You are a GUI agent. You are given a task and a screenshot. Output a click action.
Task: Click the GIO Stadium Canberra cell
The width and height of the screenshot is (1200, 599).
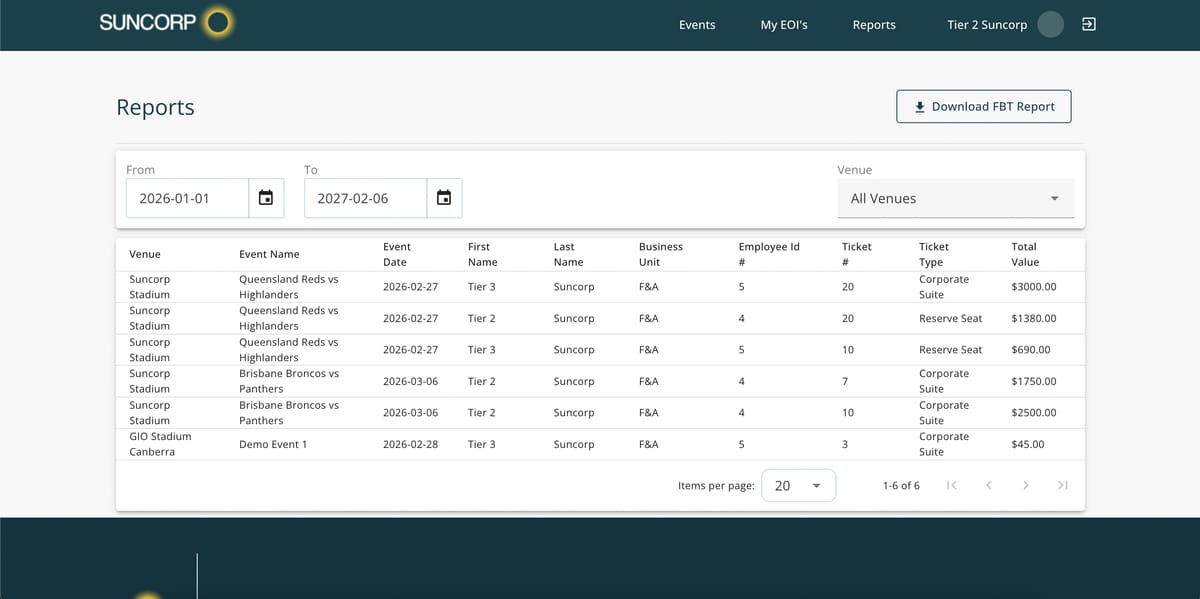160,444
